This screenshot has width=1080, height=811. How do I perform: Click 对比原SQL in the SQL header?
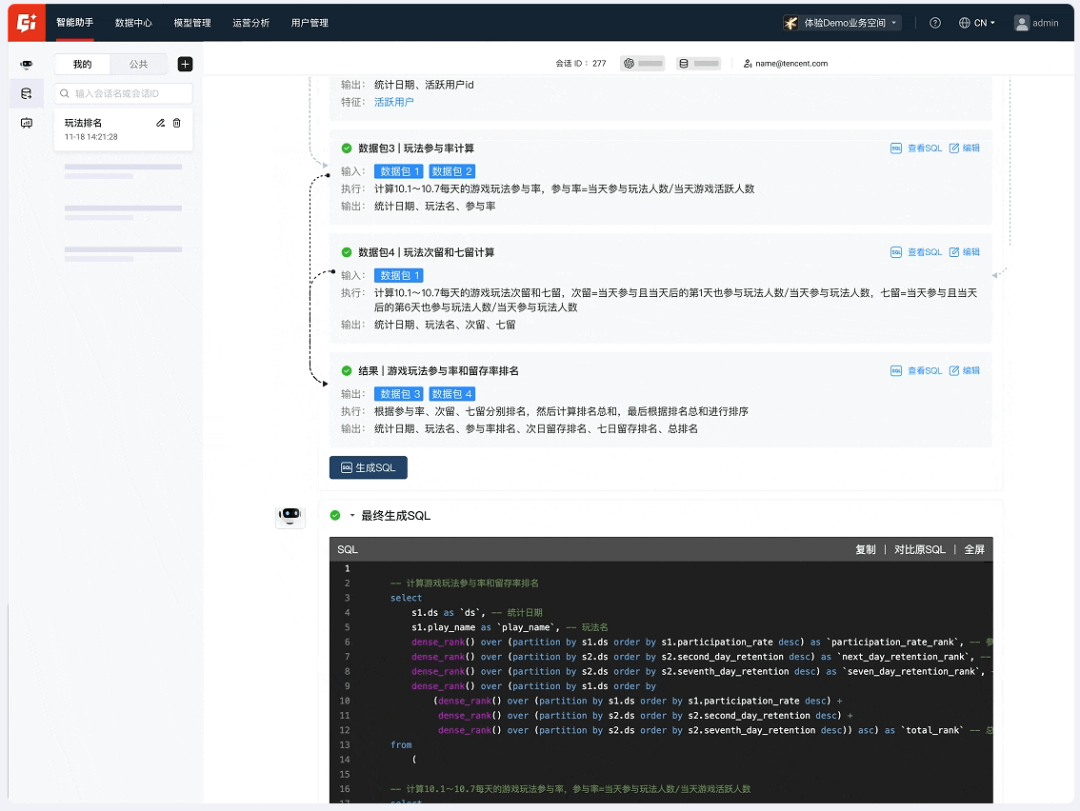pos(920,549)
